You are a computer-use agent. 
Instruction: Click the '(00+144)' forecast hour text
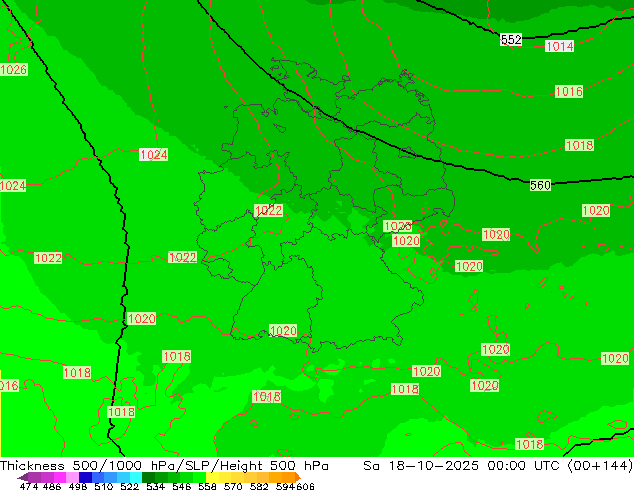(x=600, y=465)
